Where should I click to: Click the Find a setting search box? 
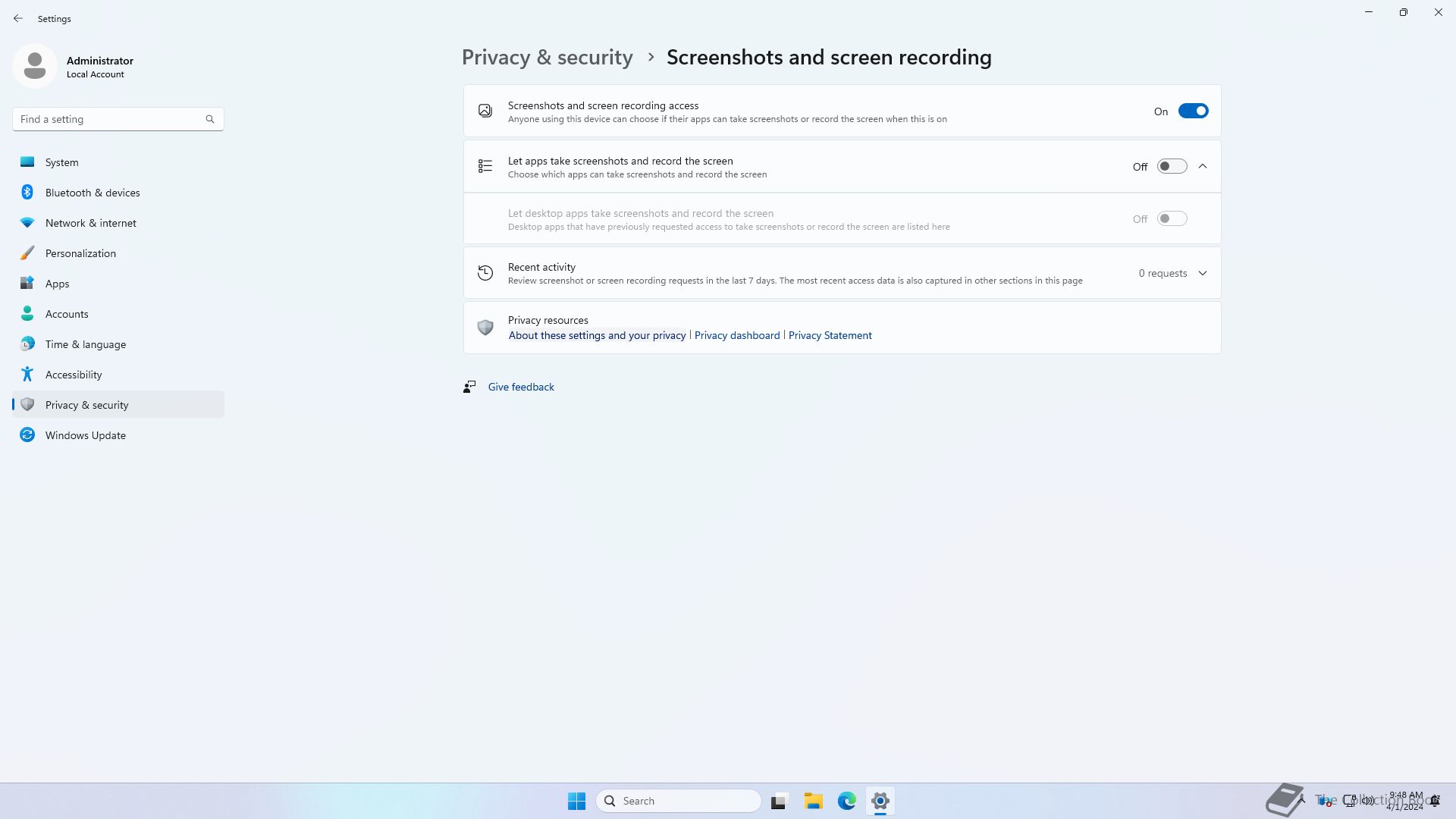pos(110,119)
